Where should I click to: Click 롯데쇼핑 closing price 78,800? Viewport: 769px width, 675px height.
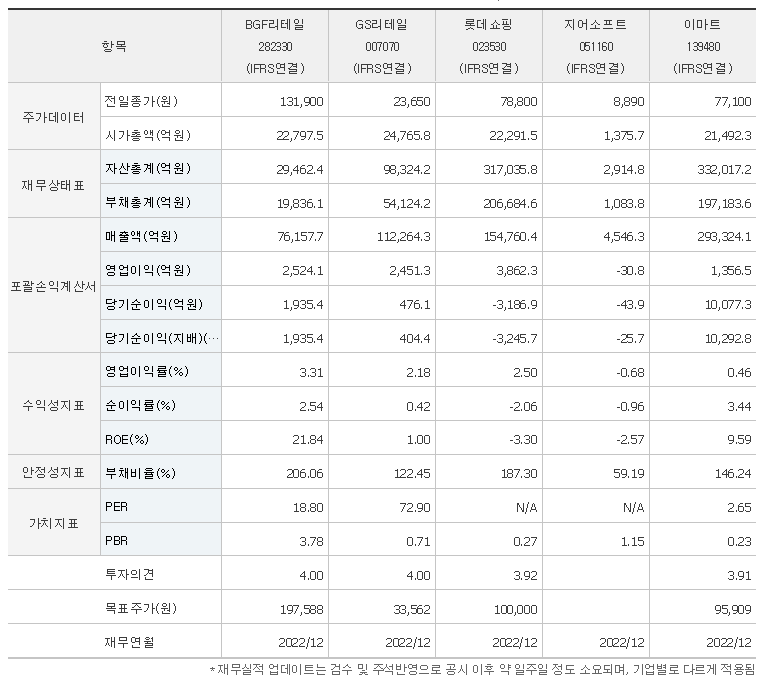(x=518, y=102)
